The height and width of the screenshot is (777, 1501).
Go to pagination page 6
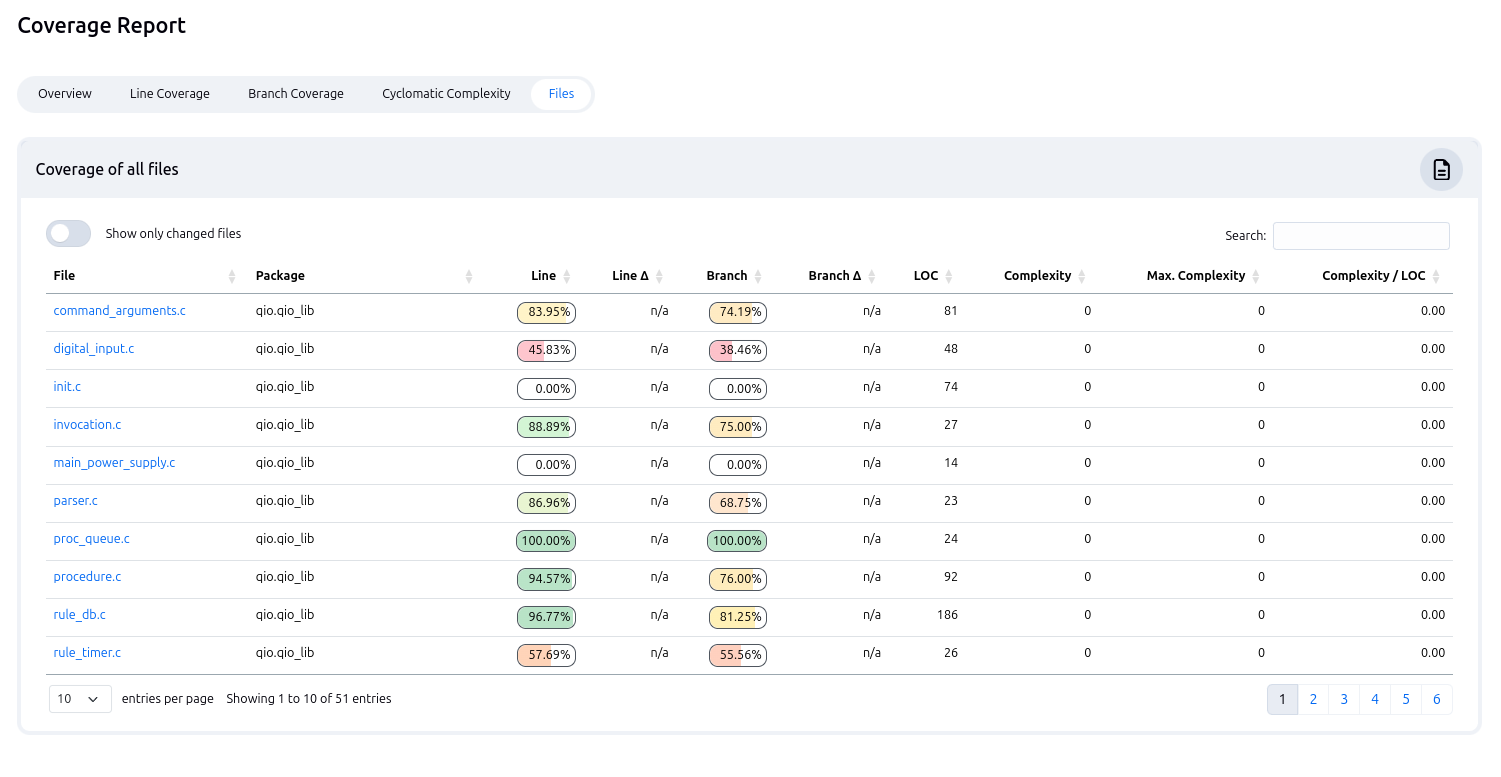coord(1437,699)
